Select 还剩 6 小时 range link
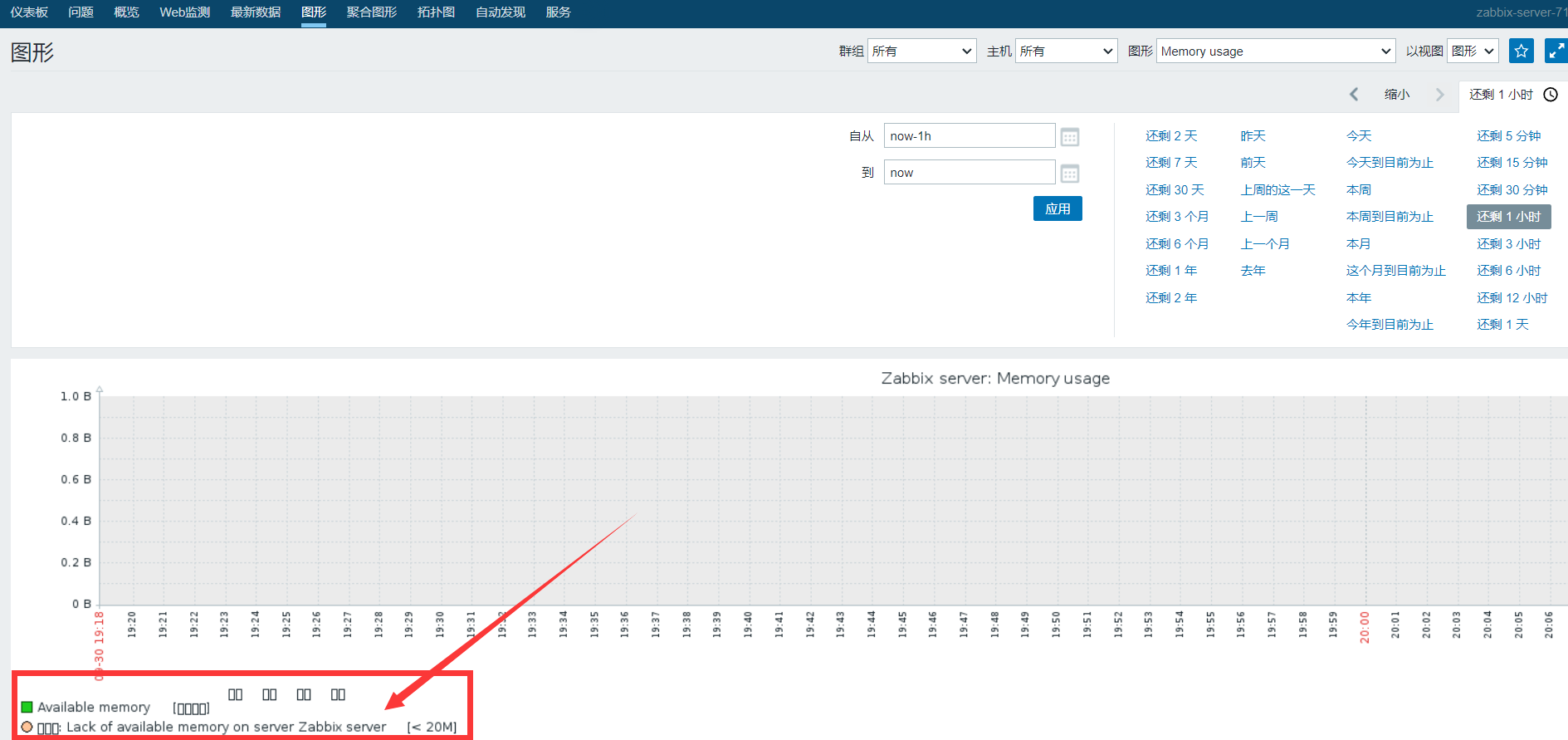The width and height of the screenshot is (1568, 740). point(1508,270)
